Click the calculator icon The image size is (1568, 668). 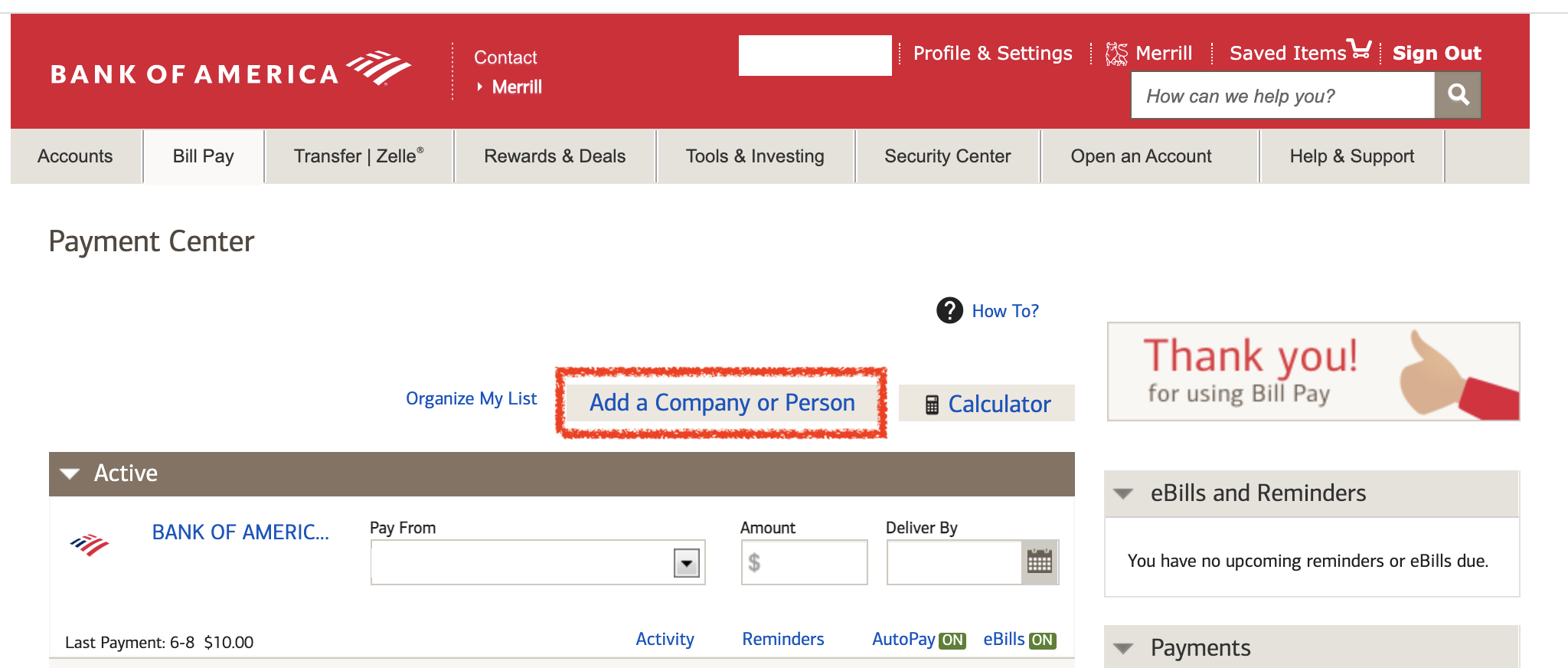(x=932, y=404)
